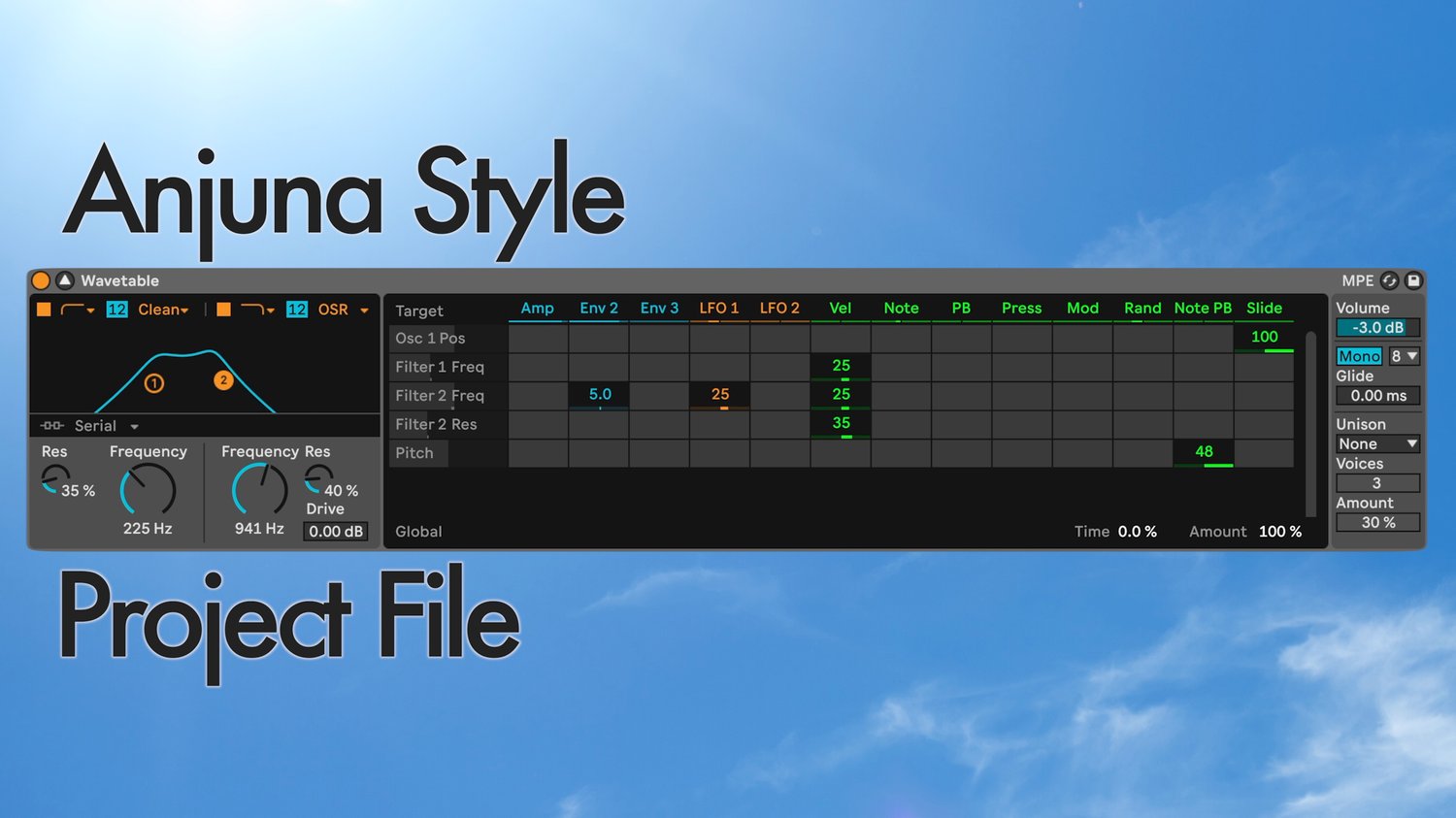Click the Glide 0.00 ms field
Image resolution: width=1456 pixels, height=818 pixels.
click(1378, 396)
